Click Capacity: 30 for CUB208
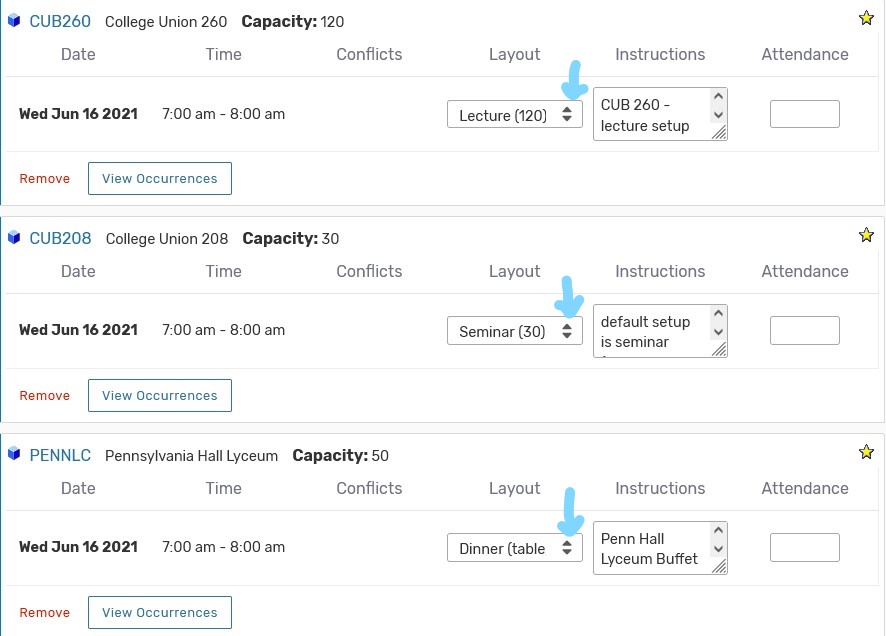This screenshot has width=886, height=636. 290,239
